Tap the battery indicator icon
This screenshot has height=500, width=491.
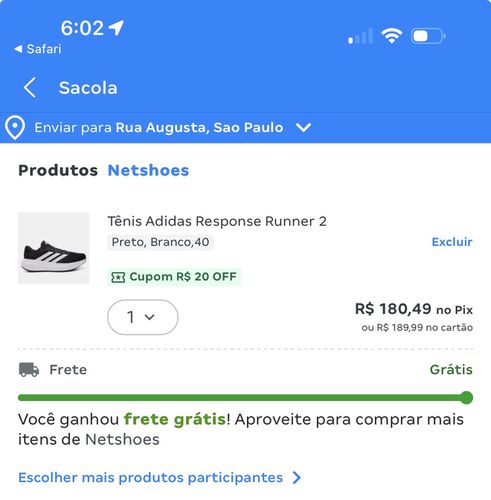428,36
